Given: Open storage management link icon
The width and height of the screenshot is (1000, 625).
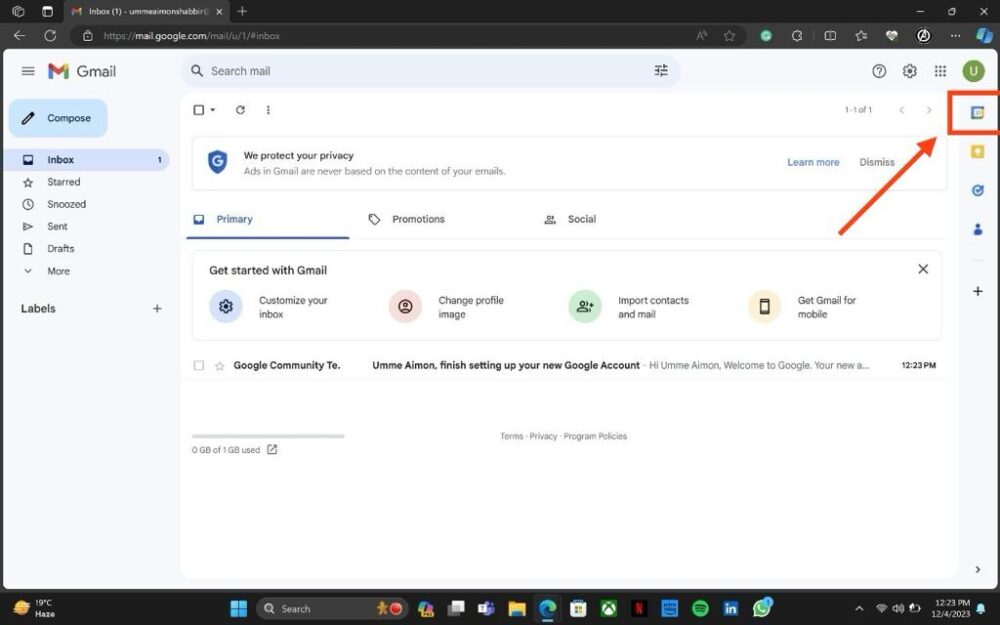Looking at the screenshot, I should (272, 450).
